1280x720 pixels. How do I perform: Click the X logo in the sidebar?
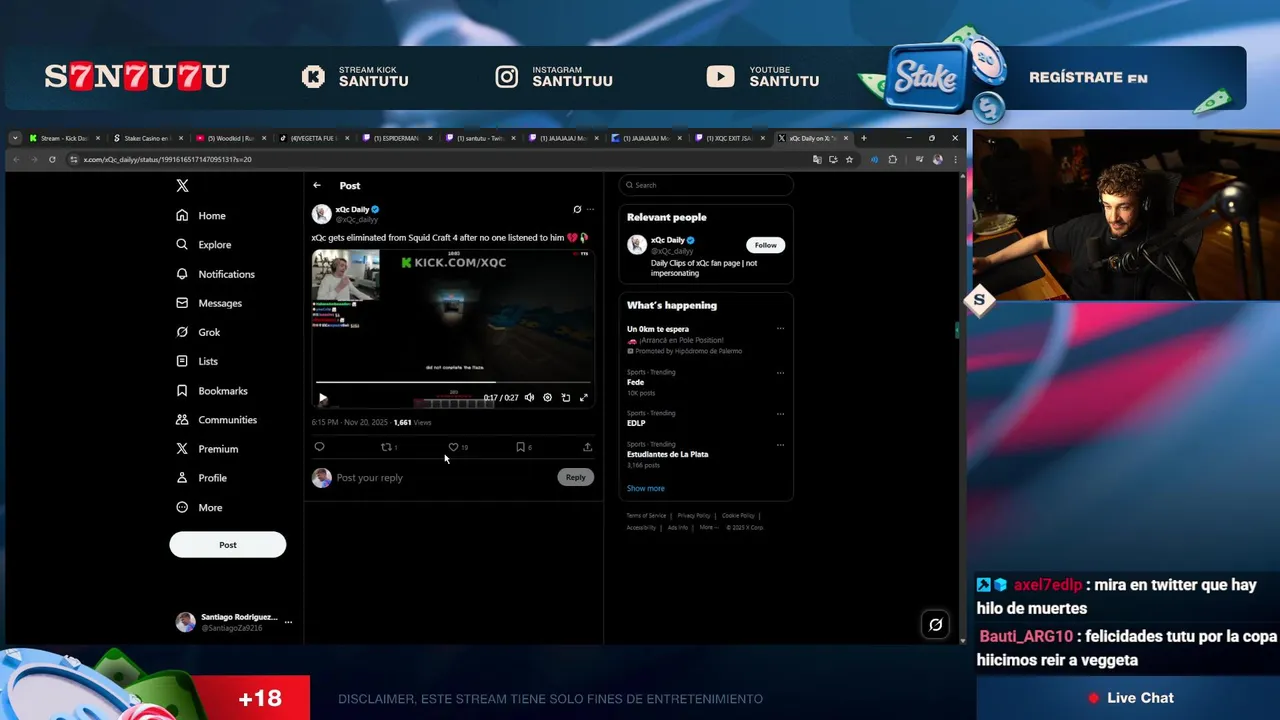(182, 186)
